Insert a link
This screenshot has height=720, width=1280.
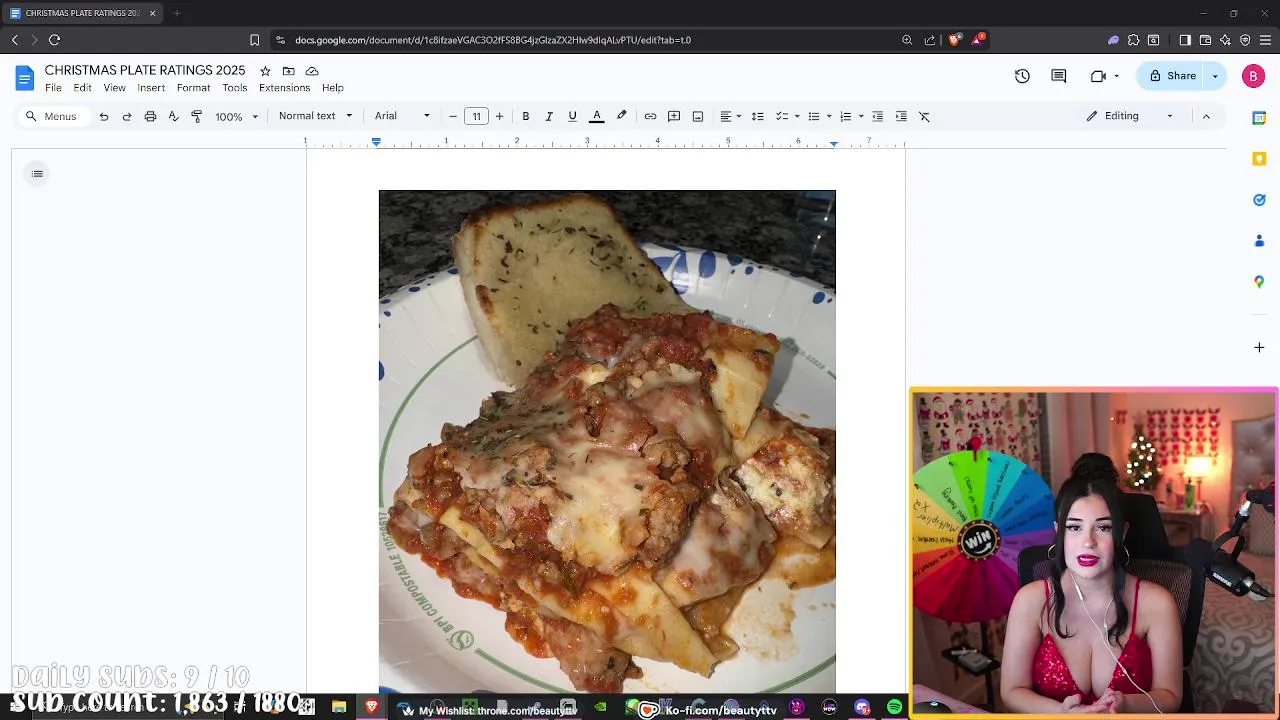pos(650,116)
